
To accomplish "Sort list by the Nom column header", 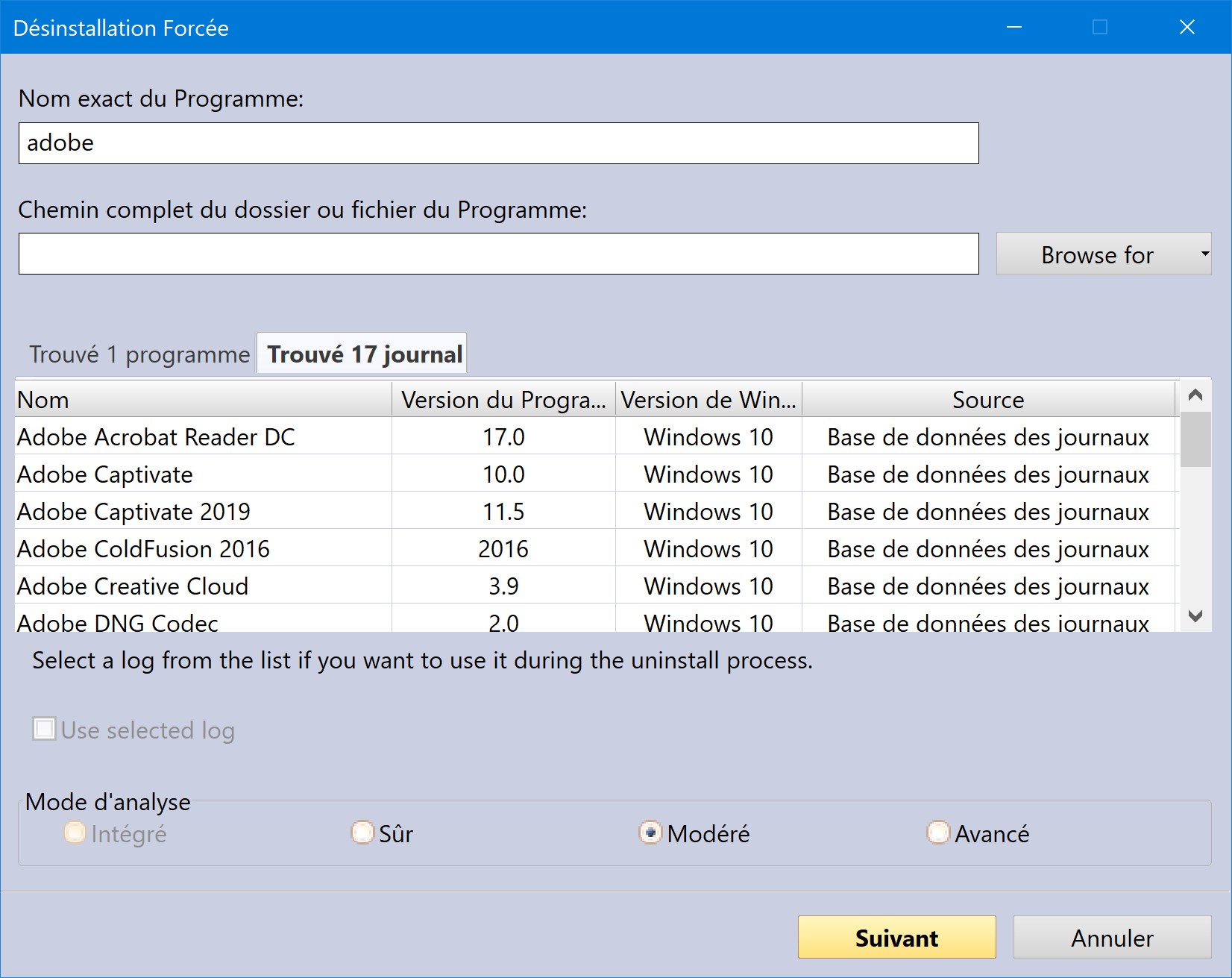I will [203, 400].
